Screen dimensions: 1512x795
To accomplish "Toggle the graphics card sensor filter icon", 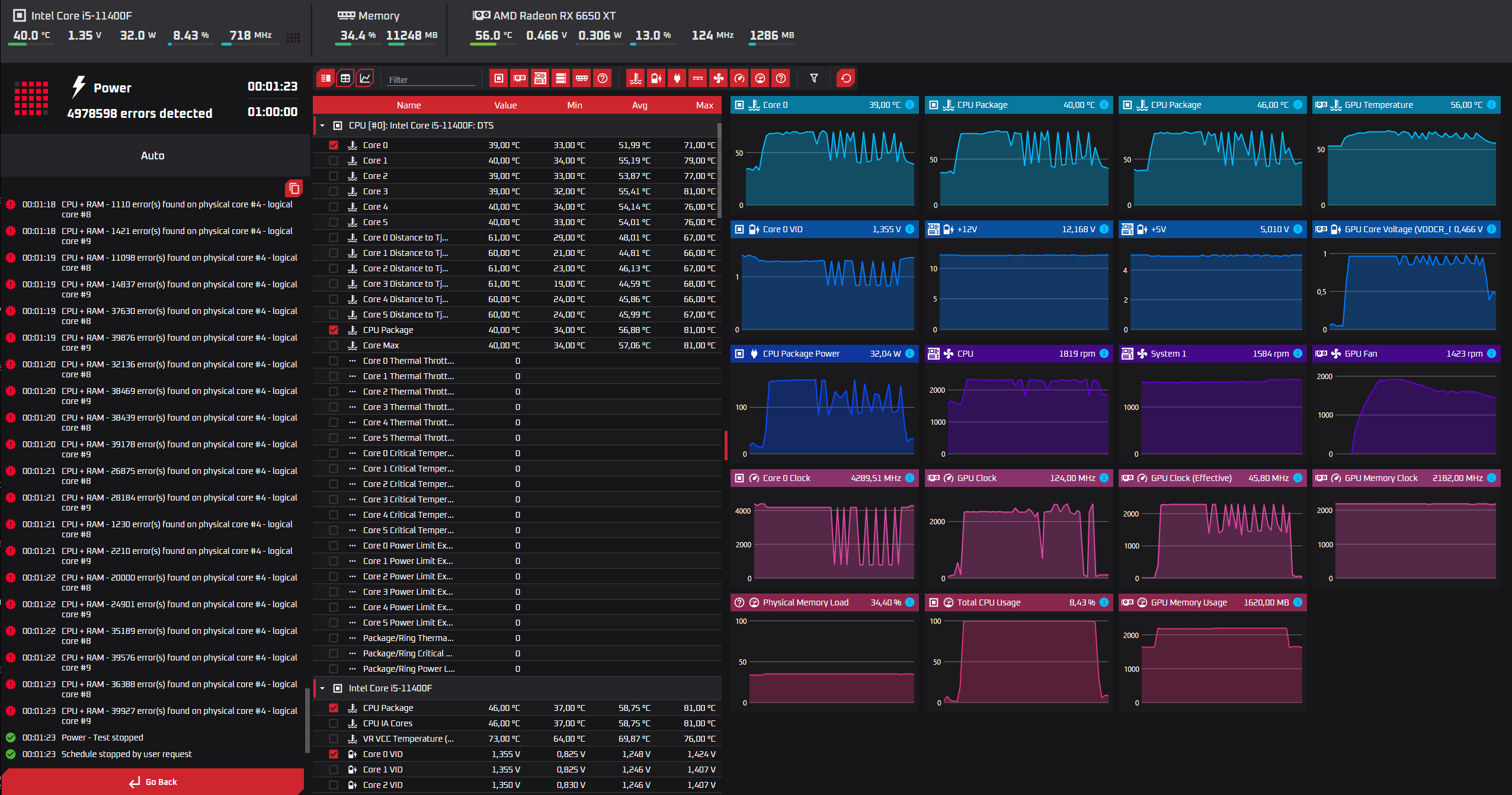I will tap(520, 78).
